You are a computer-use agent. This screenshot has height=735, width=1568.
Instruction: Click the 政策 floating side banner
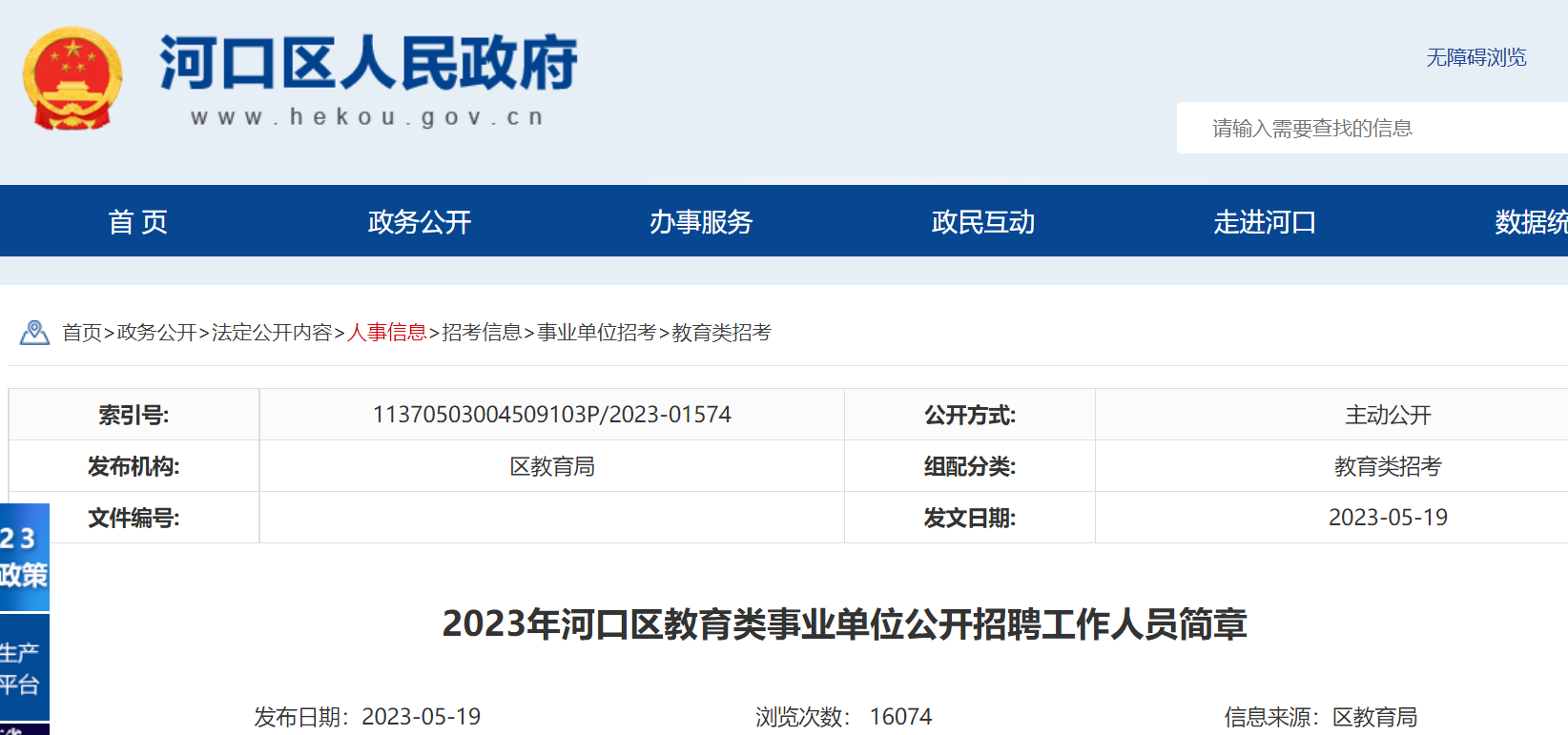coord(25,557)
